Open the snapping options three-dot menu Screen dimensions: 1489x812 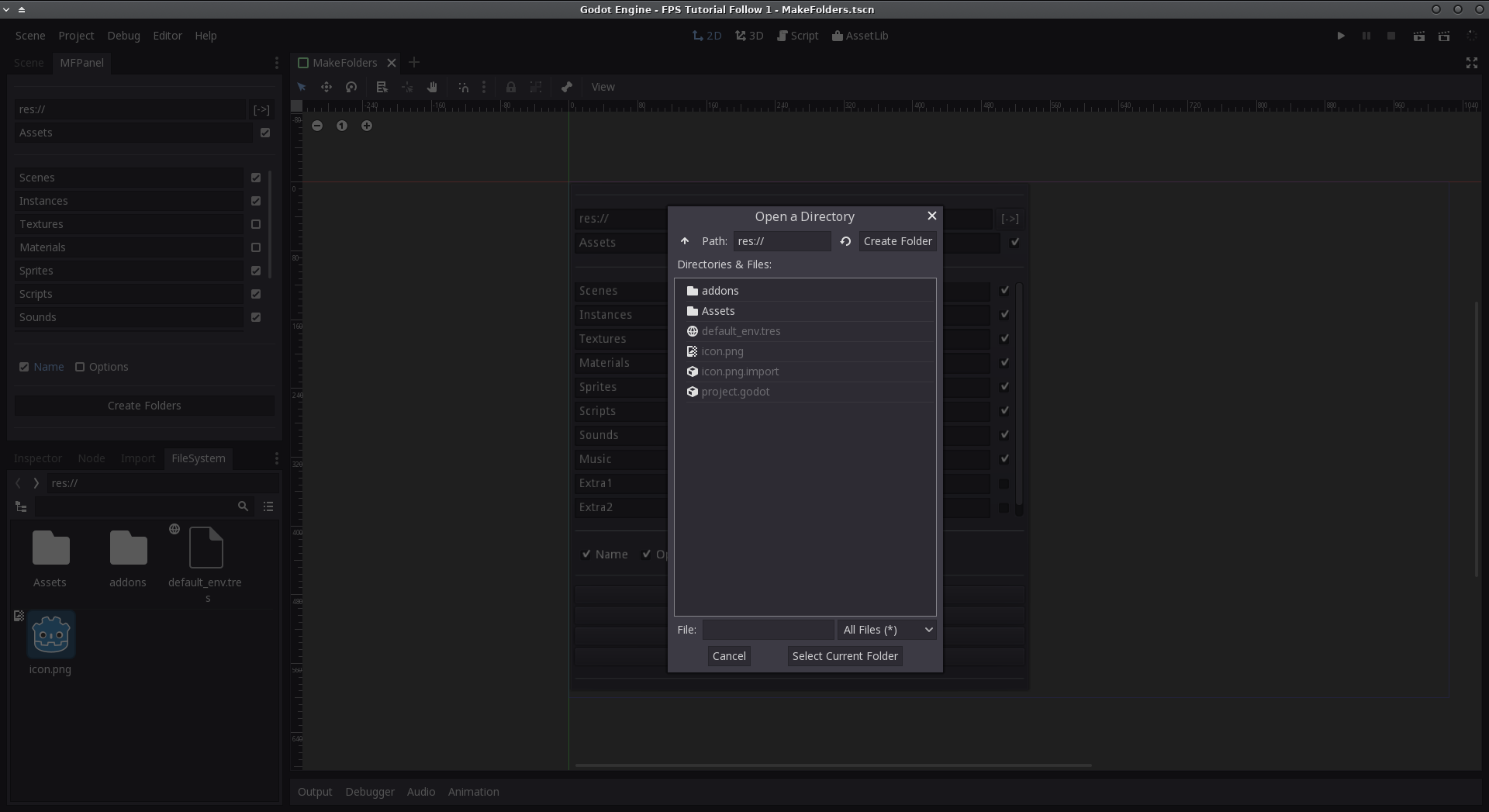484,87
